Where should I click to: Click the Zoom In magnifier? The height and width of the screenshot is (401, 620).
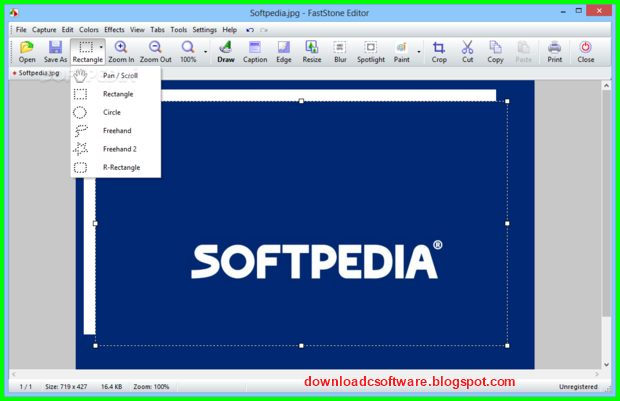(121, 52)
